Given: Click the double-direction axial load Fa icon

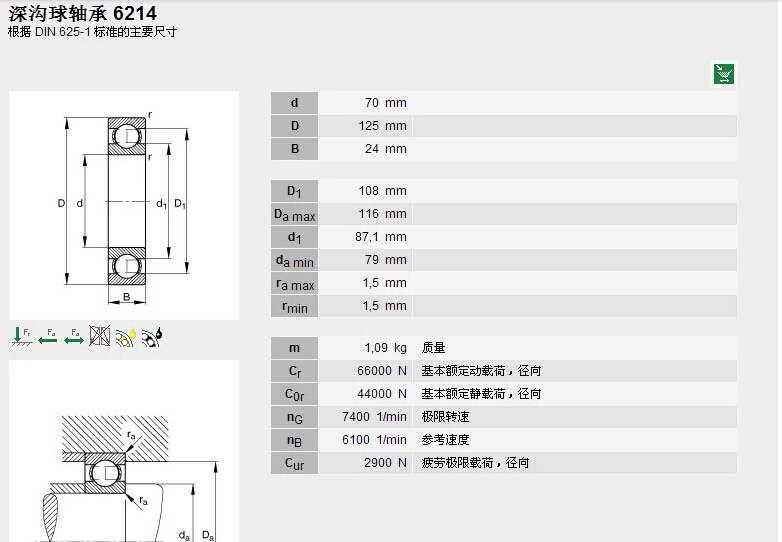Looking at the screenshot, I should coord(74,336).
